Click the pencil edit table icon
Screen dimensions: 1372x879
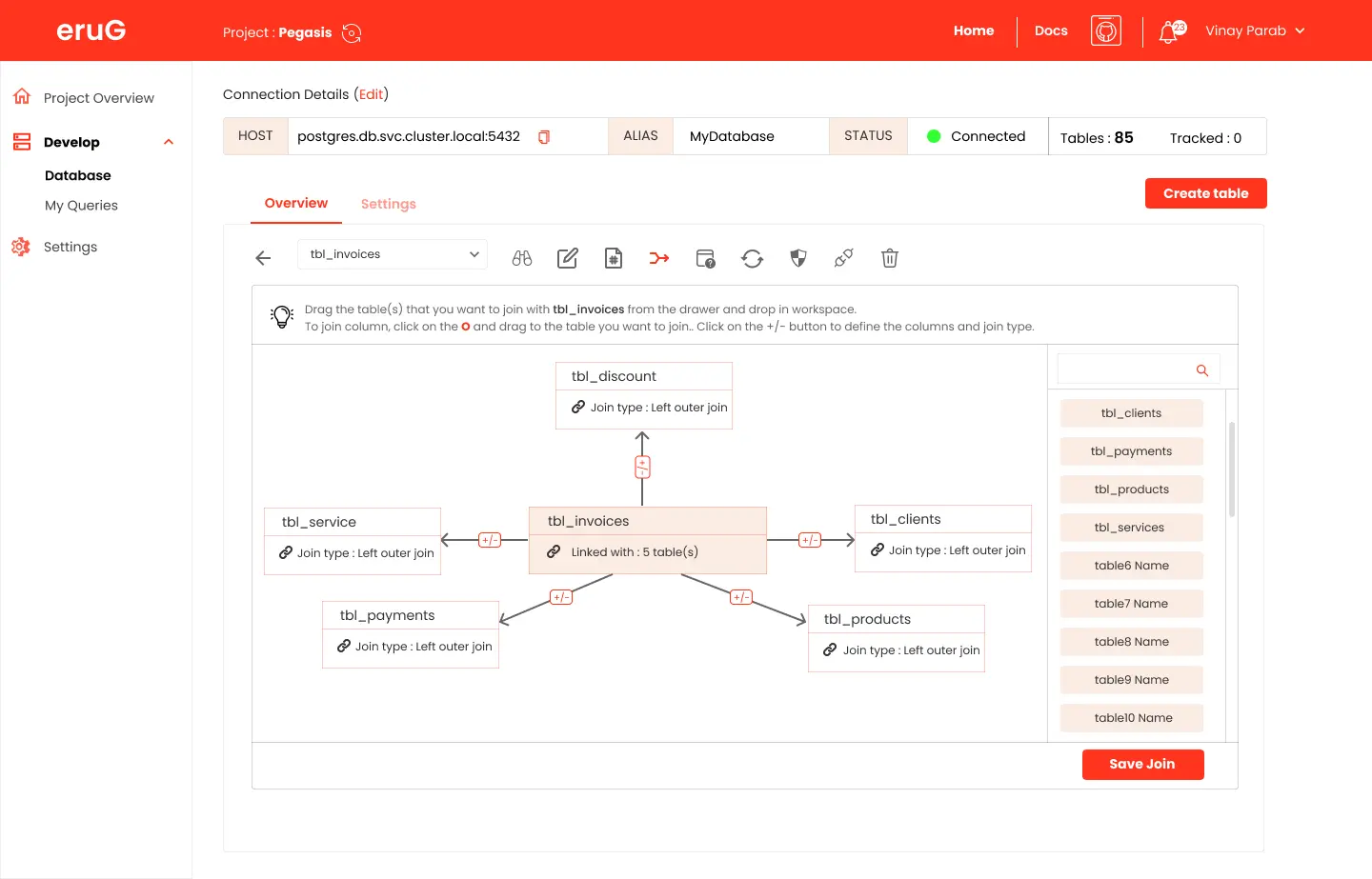point(568,258)
